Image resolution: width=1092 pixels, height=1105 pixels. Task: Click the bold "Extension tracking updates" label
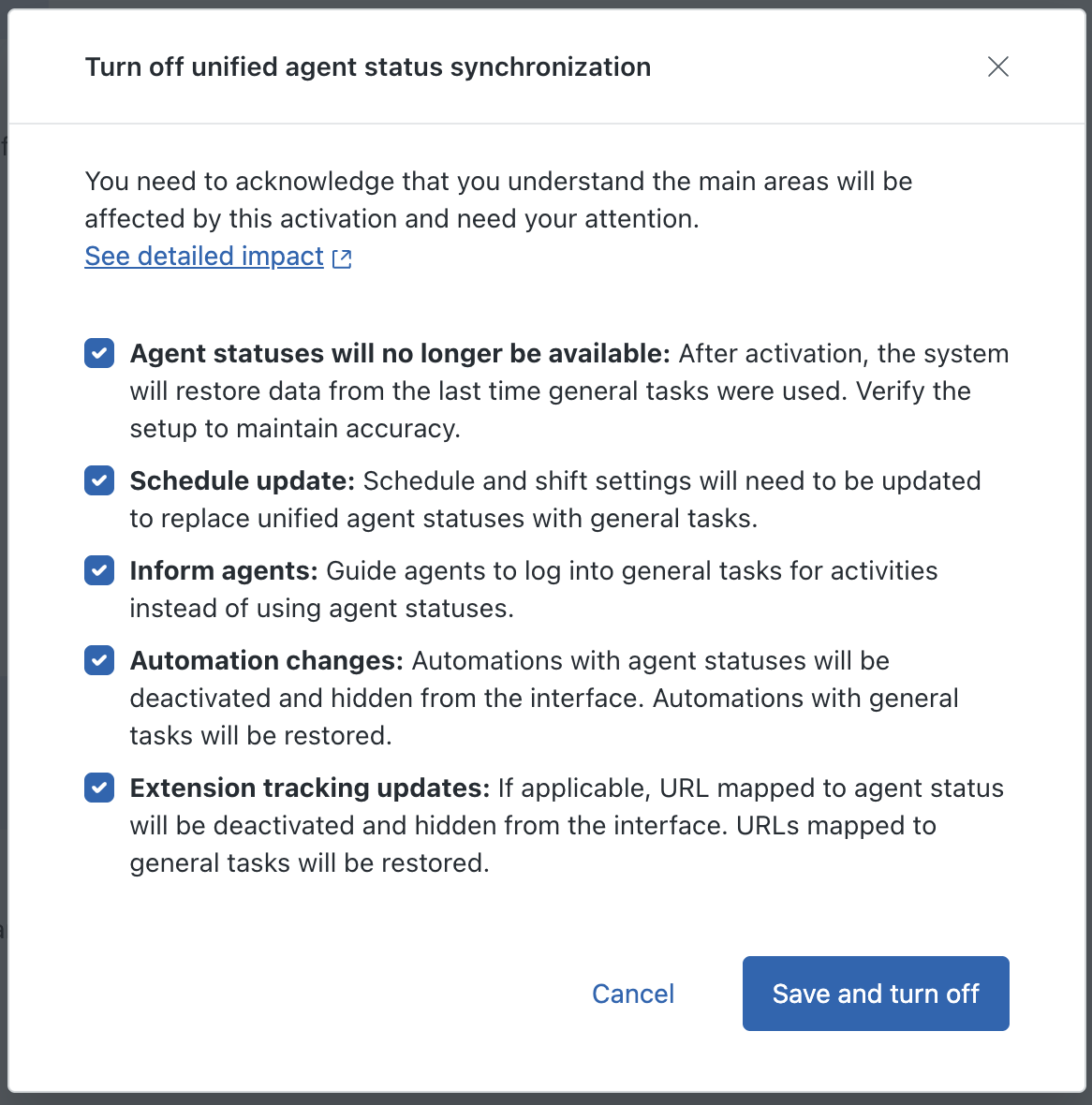[309, 788]
